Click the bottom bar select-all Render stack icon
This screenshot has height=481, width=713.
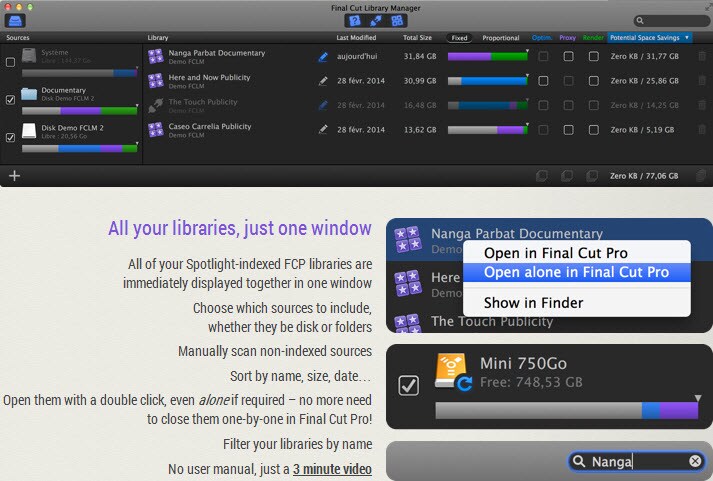(592, 175)
